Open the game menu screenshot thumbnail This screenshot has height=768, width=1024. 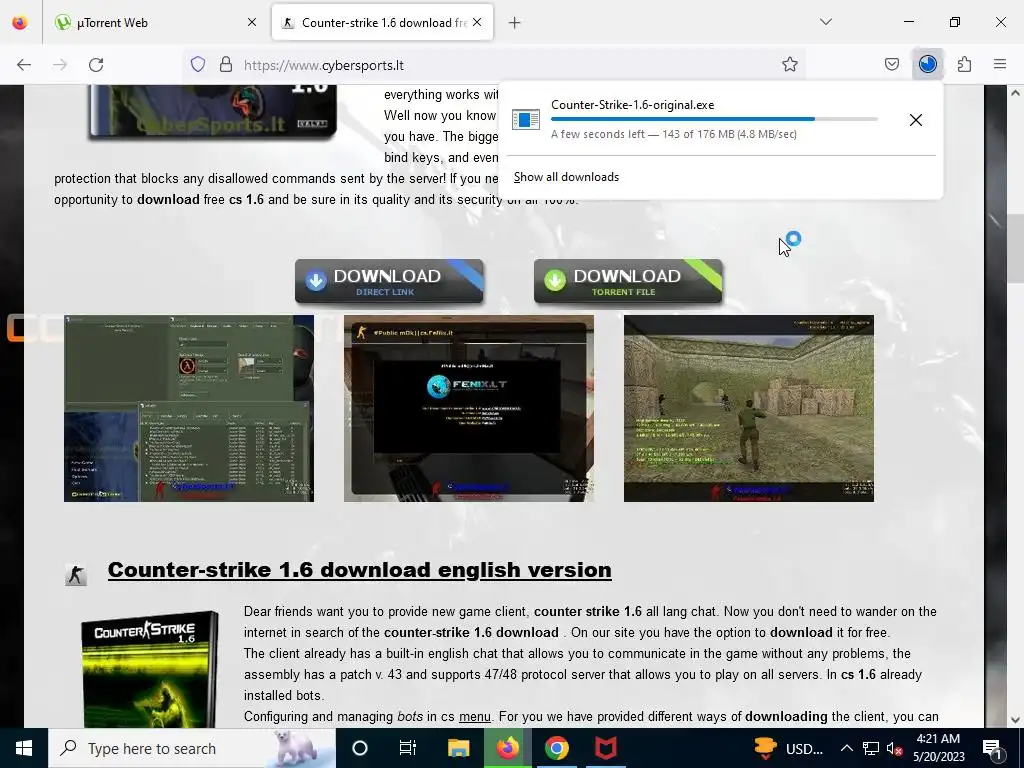click(189, 408)
